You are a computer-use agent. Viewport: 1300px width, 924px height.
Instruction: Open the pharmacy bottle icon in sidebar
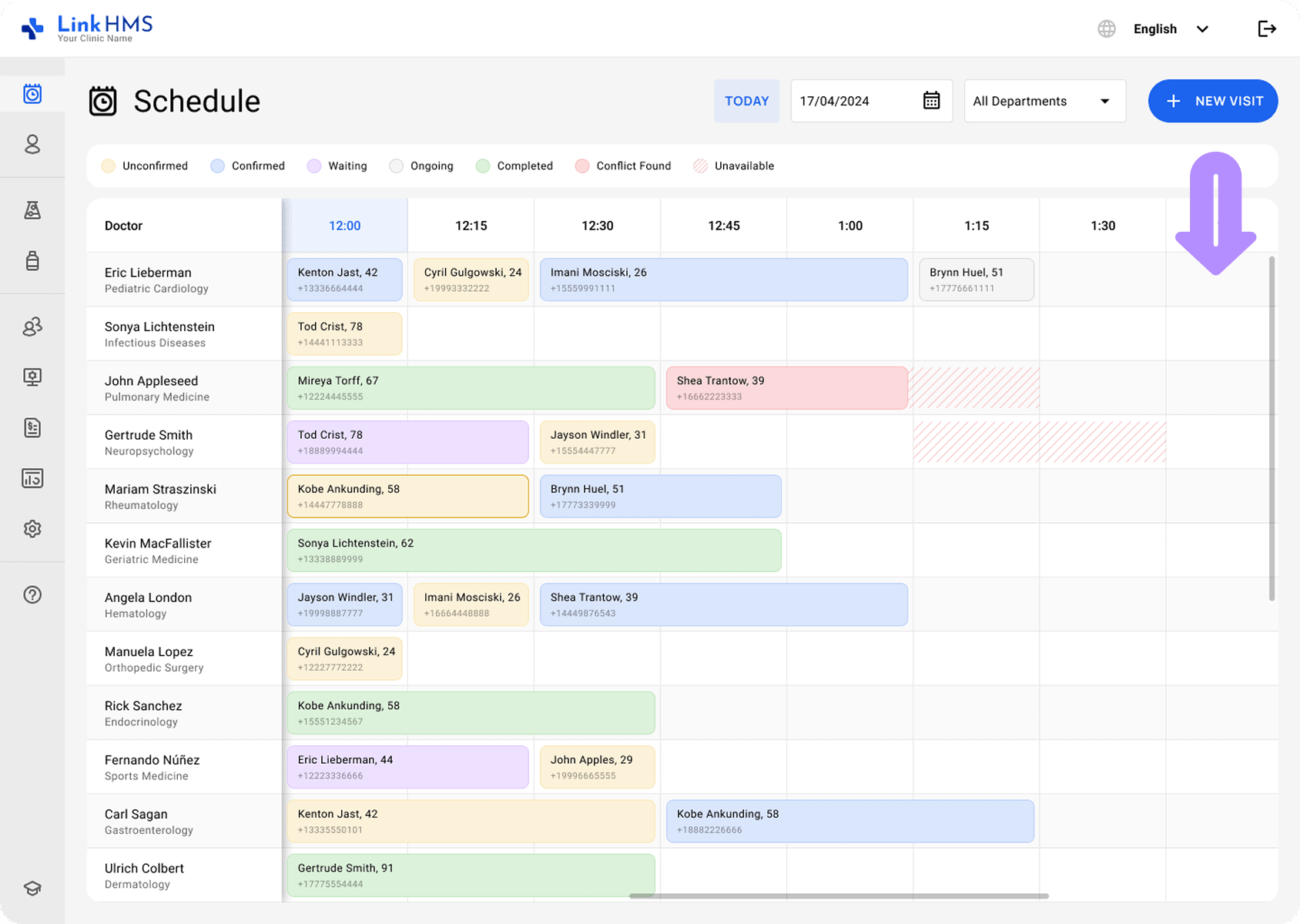32,261
